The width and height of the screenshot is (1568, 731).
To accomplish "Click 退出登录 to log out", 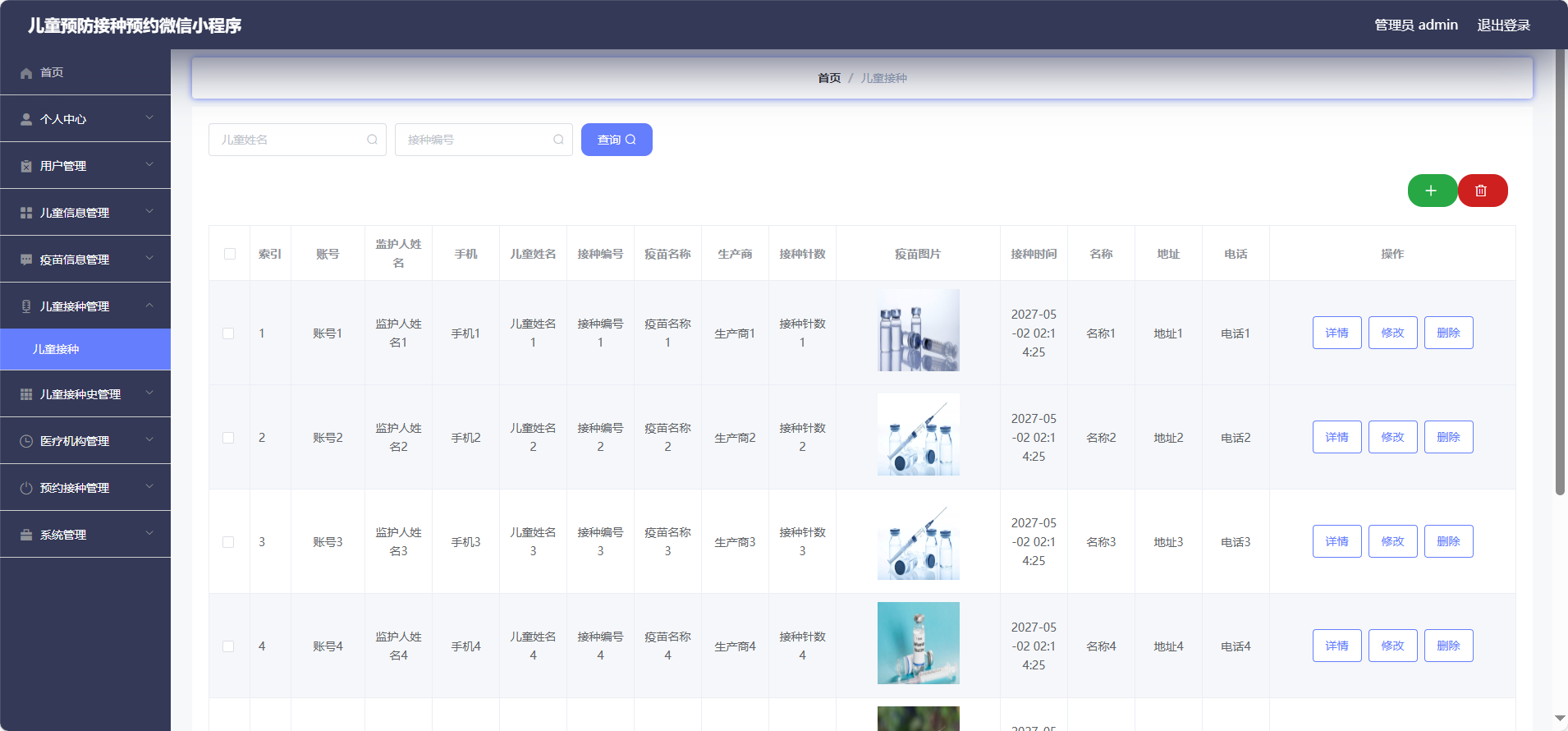I will point(1504,25).
